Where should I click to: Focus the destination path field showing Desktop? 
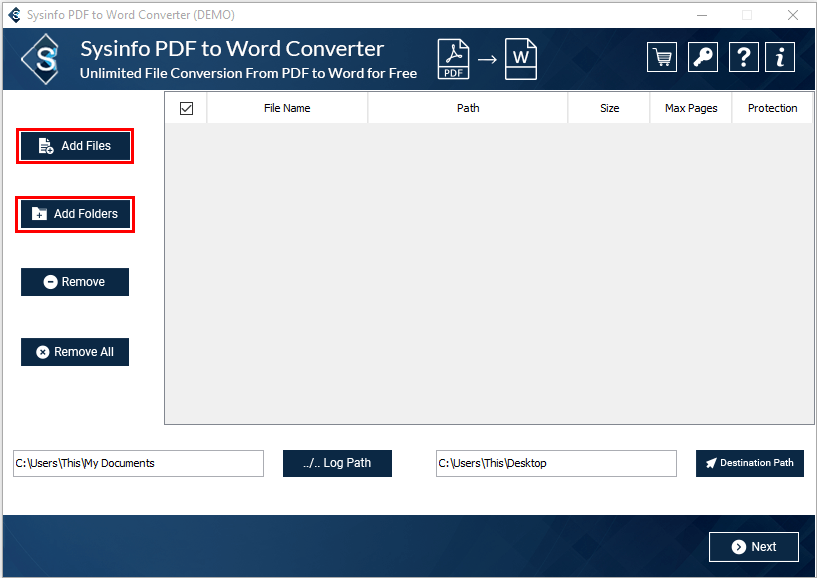tap(556, 463)
